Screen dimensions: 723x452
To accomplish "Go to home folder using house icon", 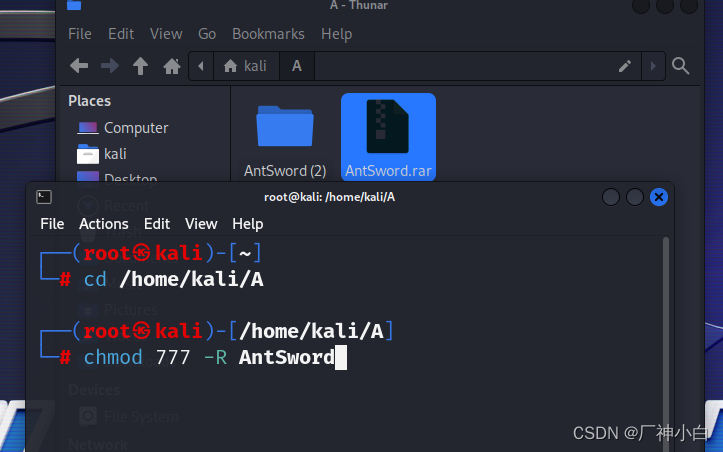I will tap(172, 66).
